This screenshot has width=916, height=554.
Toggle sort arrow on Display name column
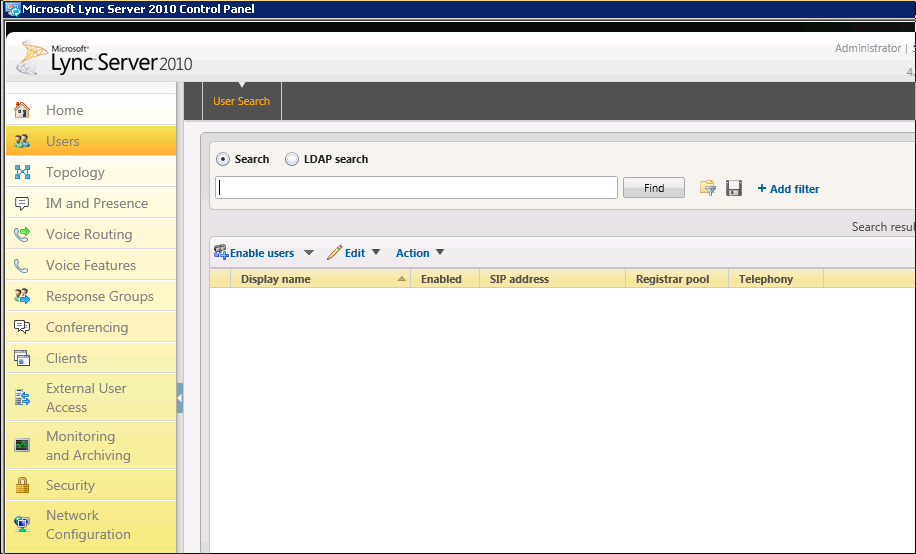tap(401, 279)
